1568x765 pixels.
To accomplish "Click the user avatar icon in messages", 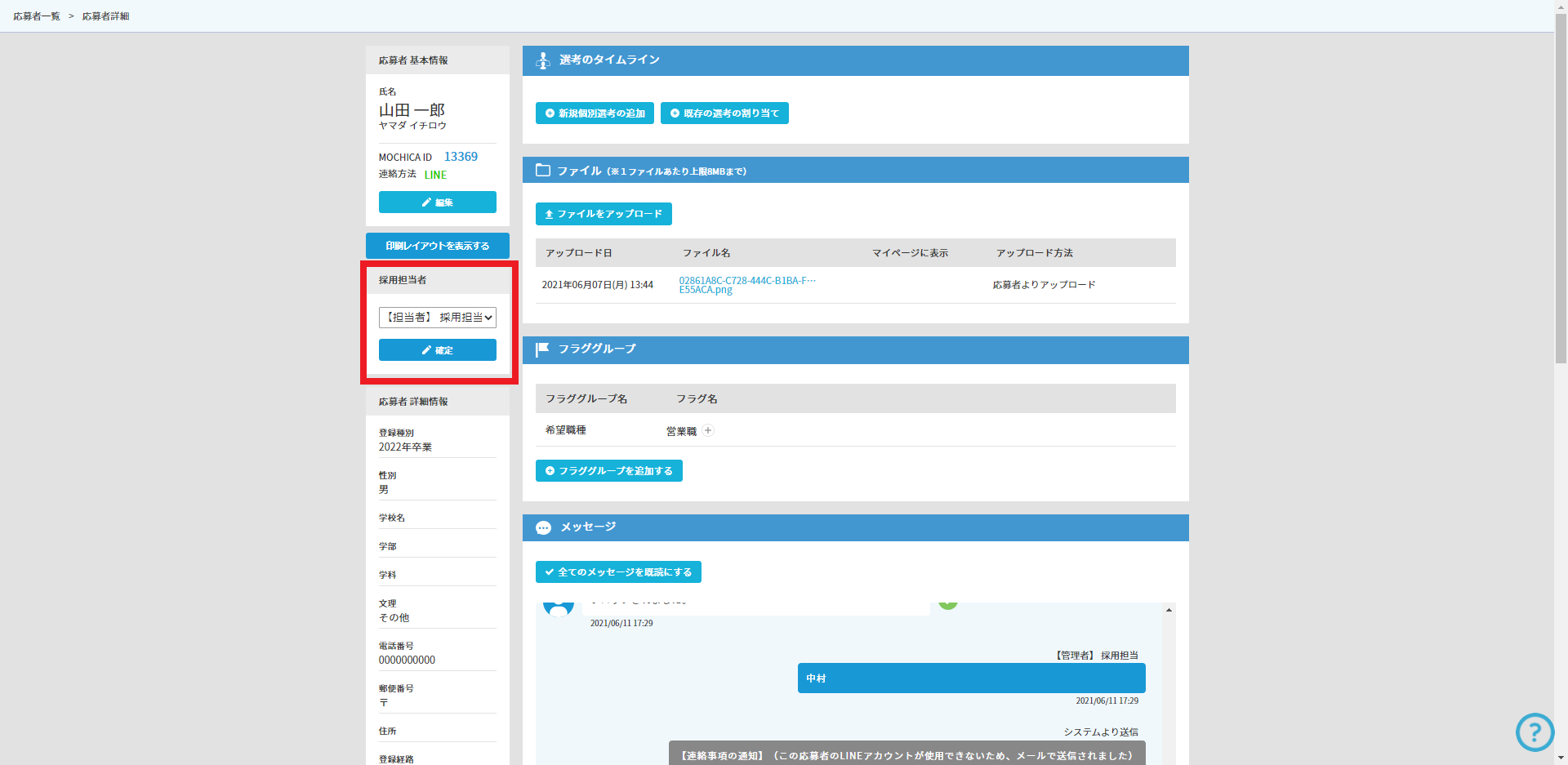I will pos(559,608).
